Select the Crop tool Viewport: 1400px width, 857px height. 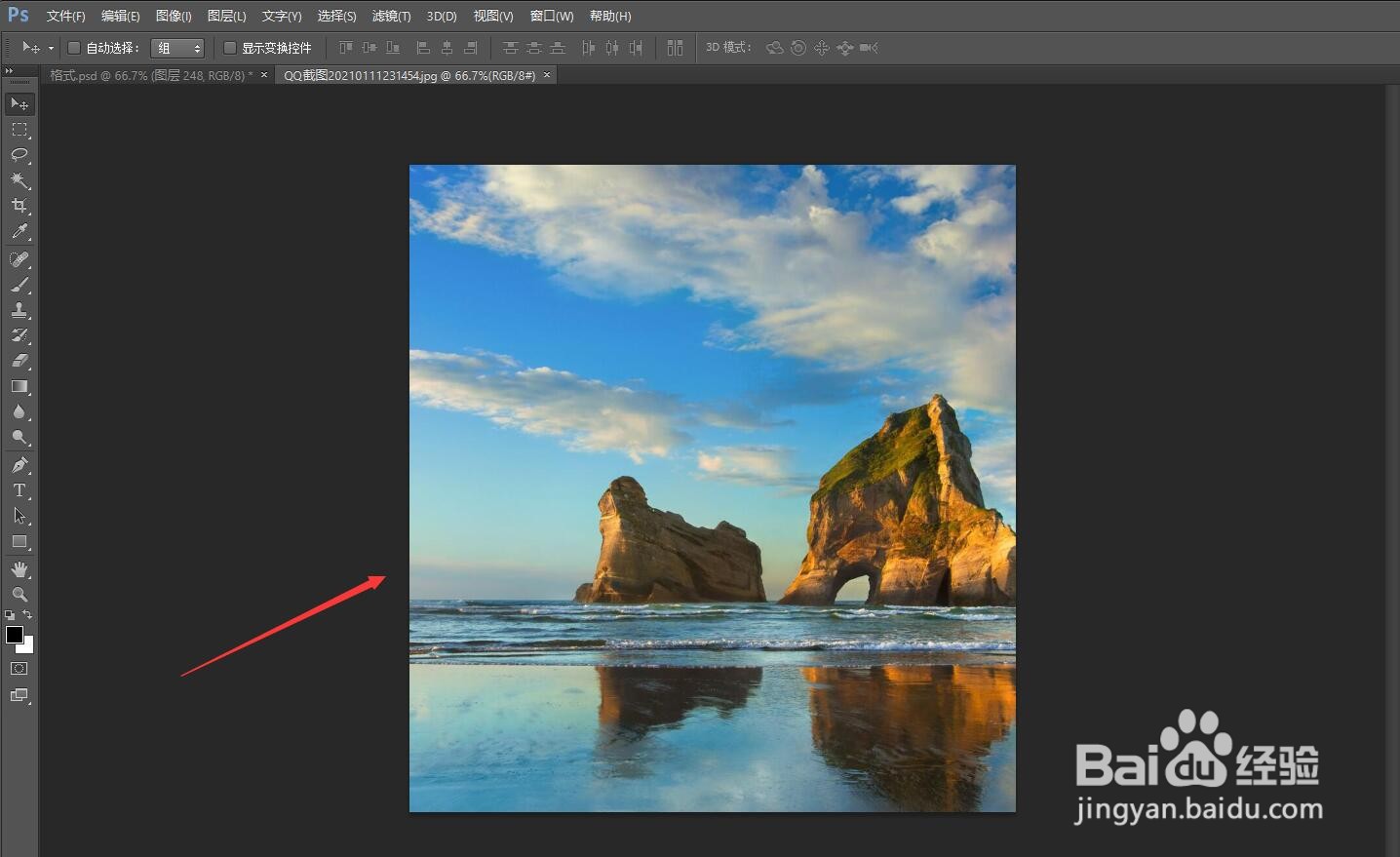click(19, 206)
